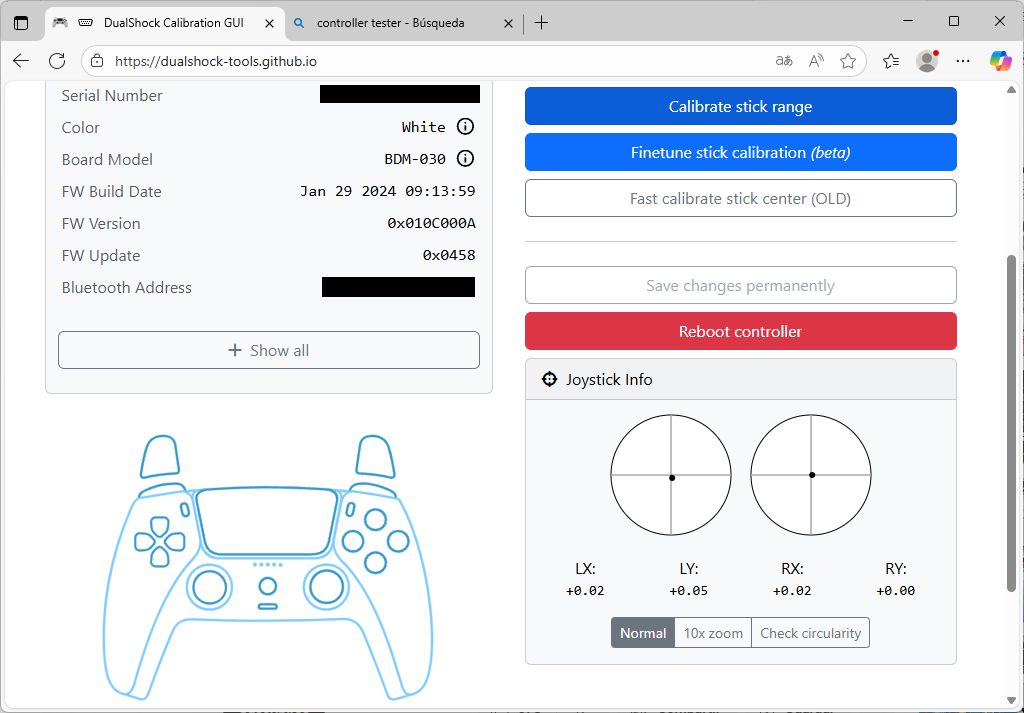The image size is (1024, 713).
Task: Reload the page with refresh icon
Action: [x=57, y=61]
